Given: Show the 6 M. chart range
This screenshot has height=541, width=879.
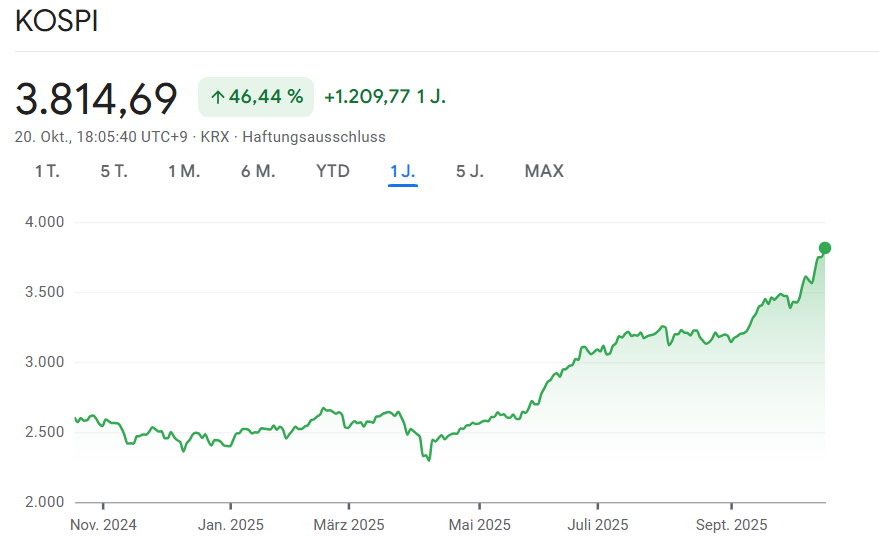Looking at the screenshot, I should click(258, 171).
